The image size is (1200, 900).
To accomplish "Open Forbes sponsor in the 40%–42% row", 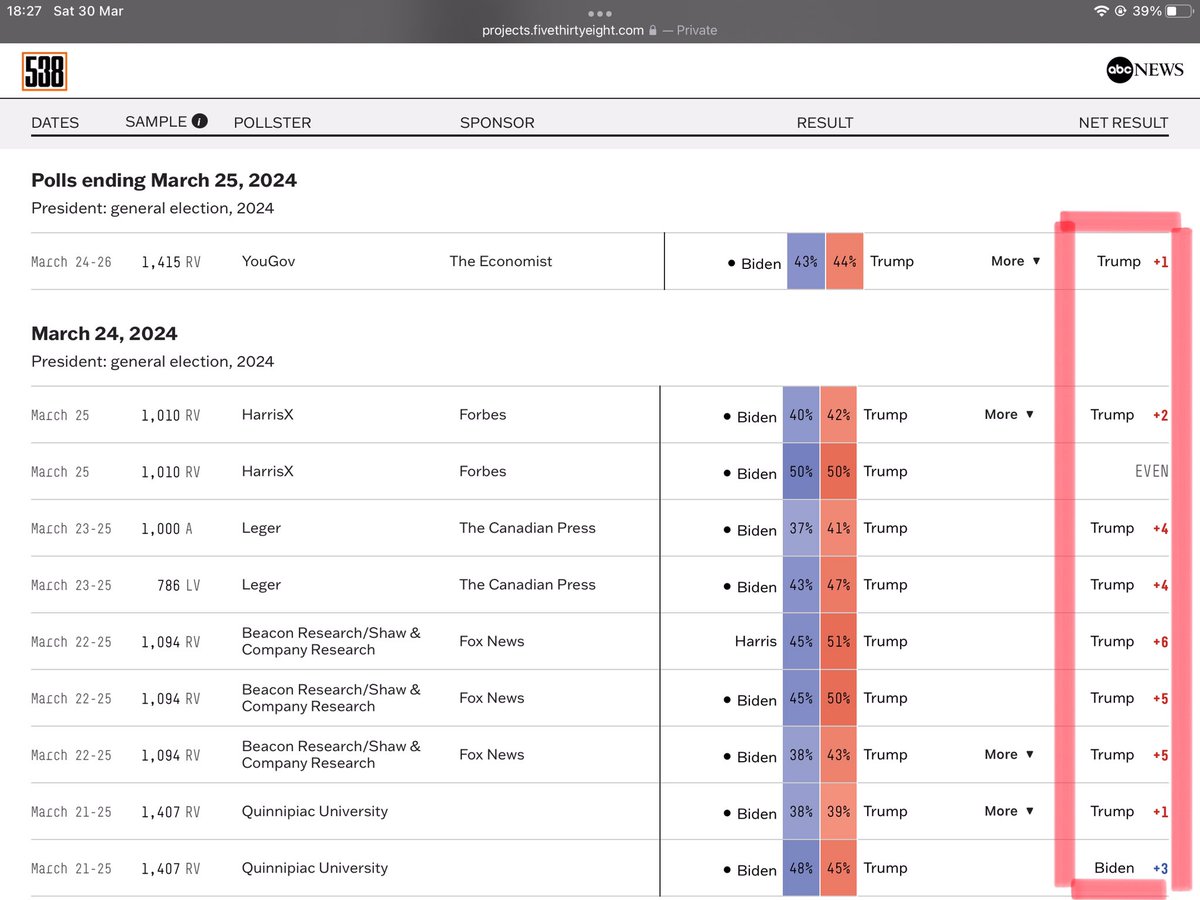I will tap(483, 414).
